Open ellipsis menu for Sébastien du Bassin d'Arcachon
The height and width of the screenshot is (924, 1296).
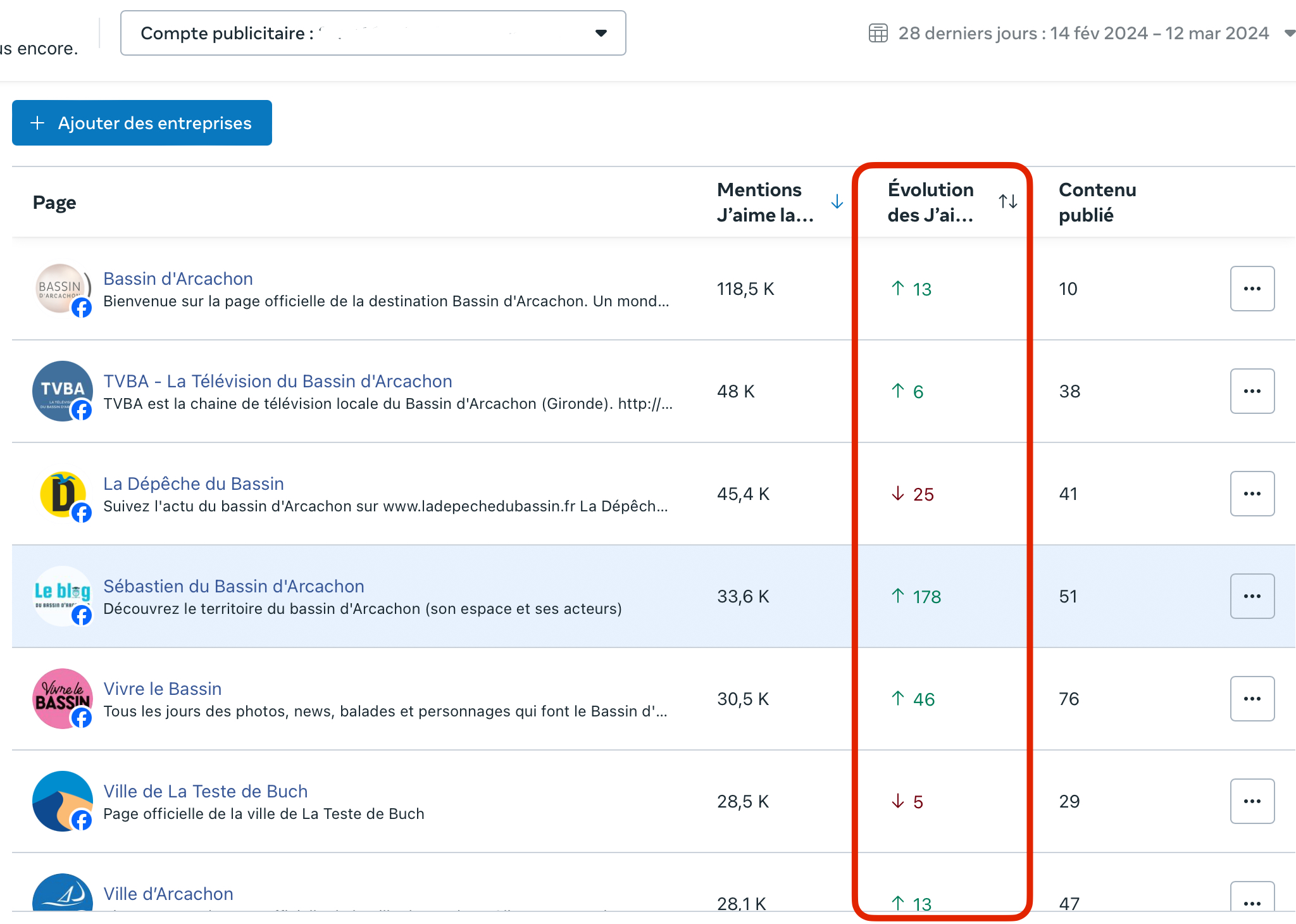(x=1252, y=596)
